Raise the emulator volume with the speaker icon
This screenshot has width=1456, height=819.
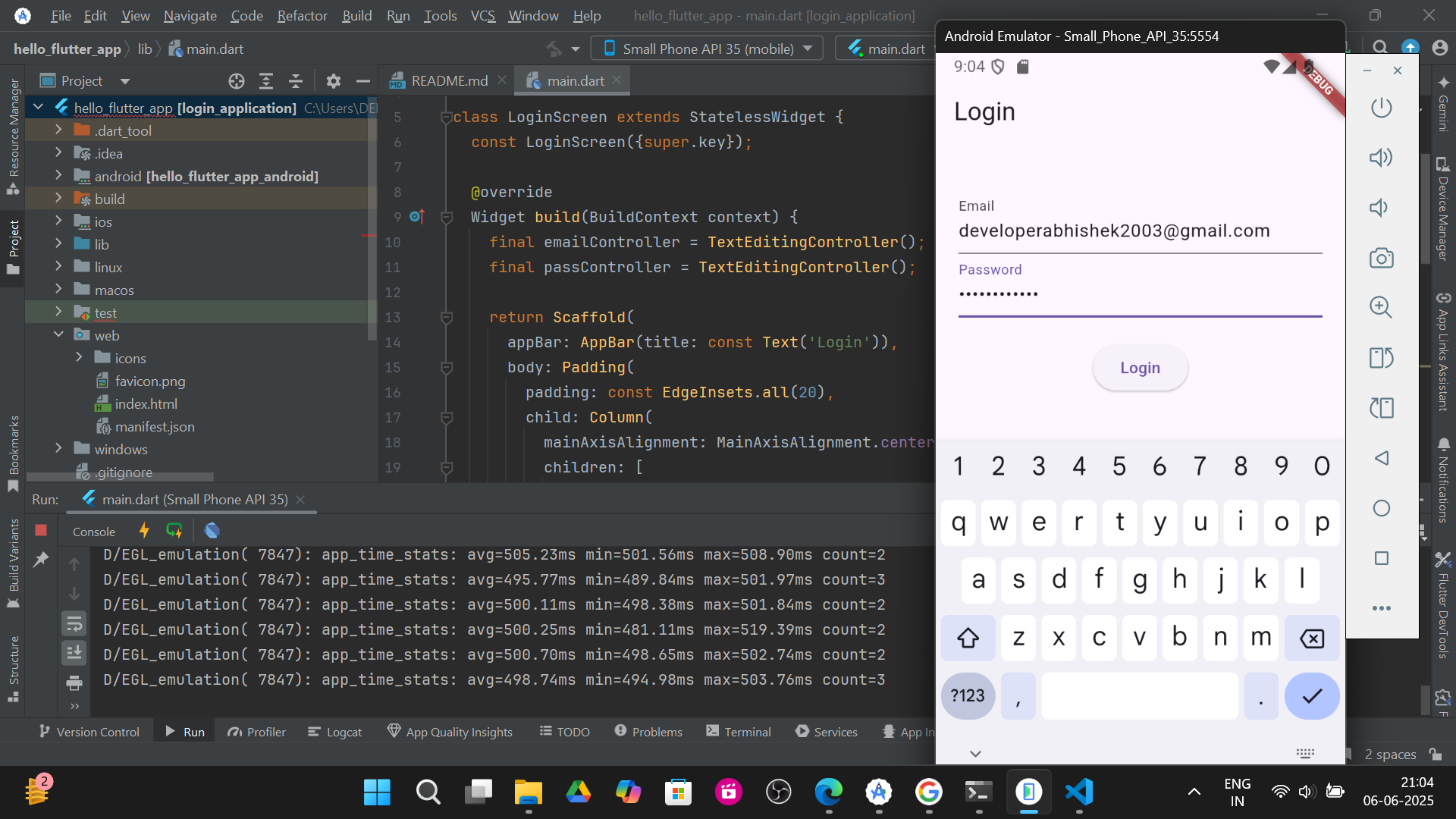click(1381, 158)
